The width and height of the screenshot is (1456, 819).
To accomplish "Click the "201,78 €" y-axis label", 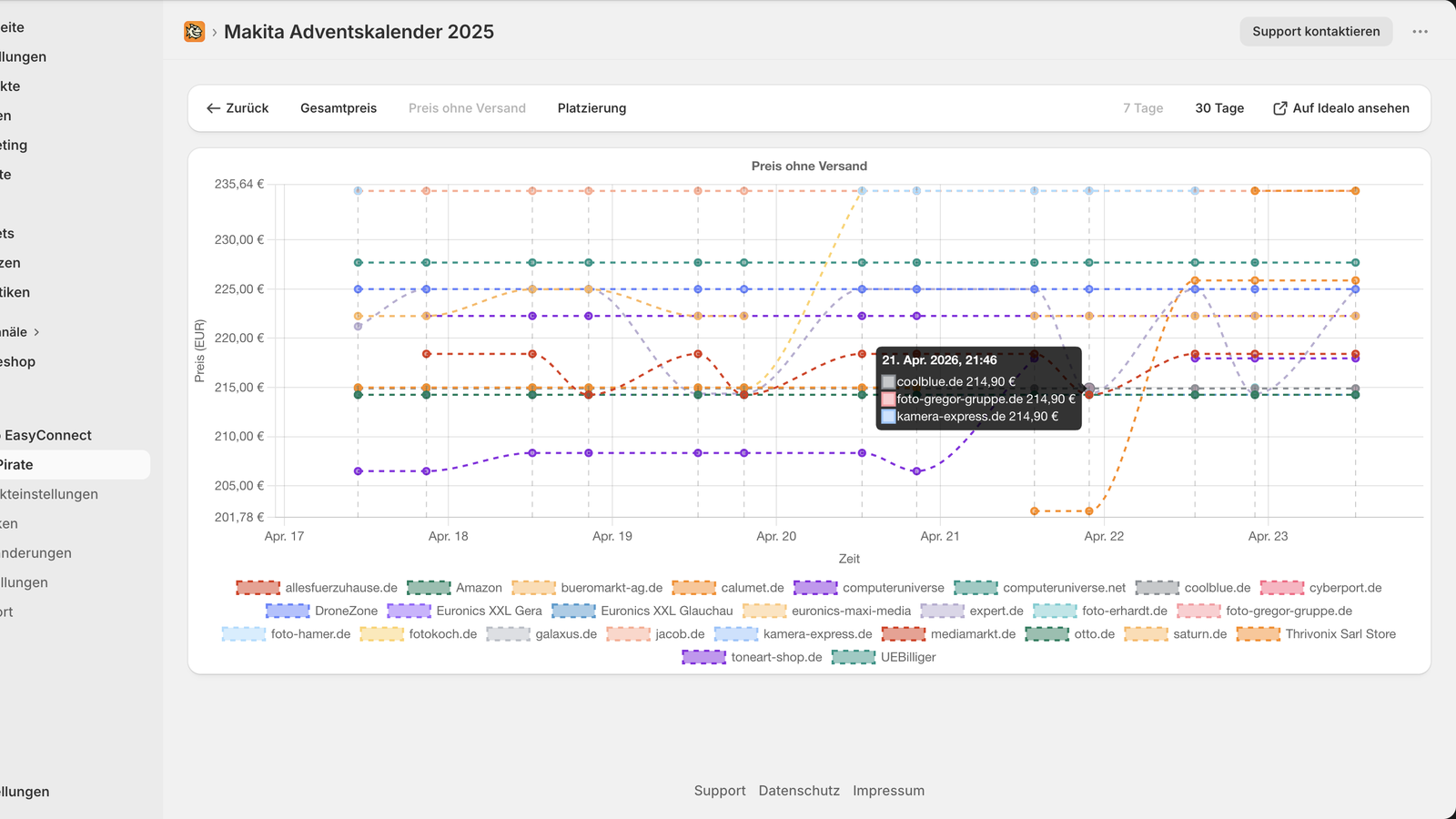I will pyautogui.click(x=239, y=517).
